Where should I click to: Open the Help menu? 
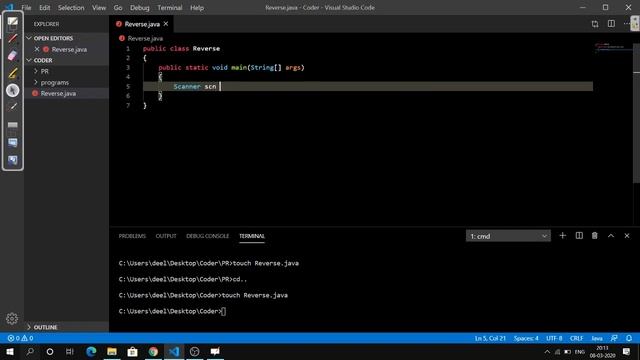[x=197, y=7]
